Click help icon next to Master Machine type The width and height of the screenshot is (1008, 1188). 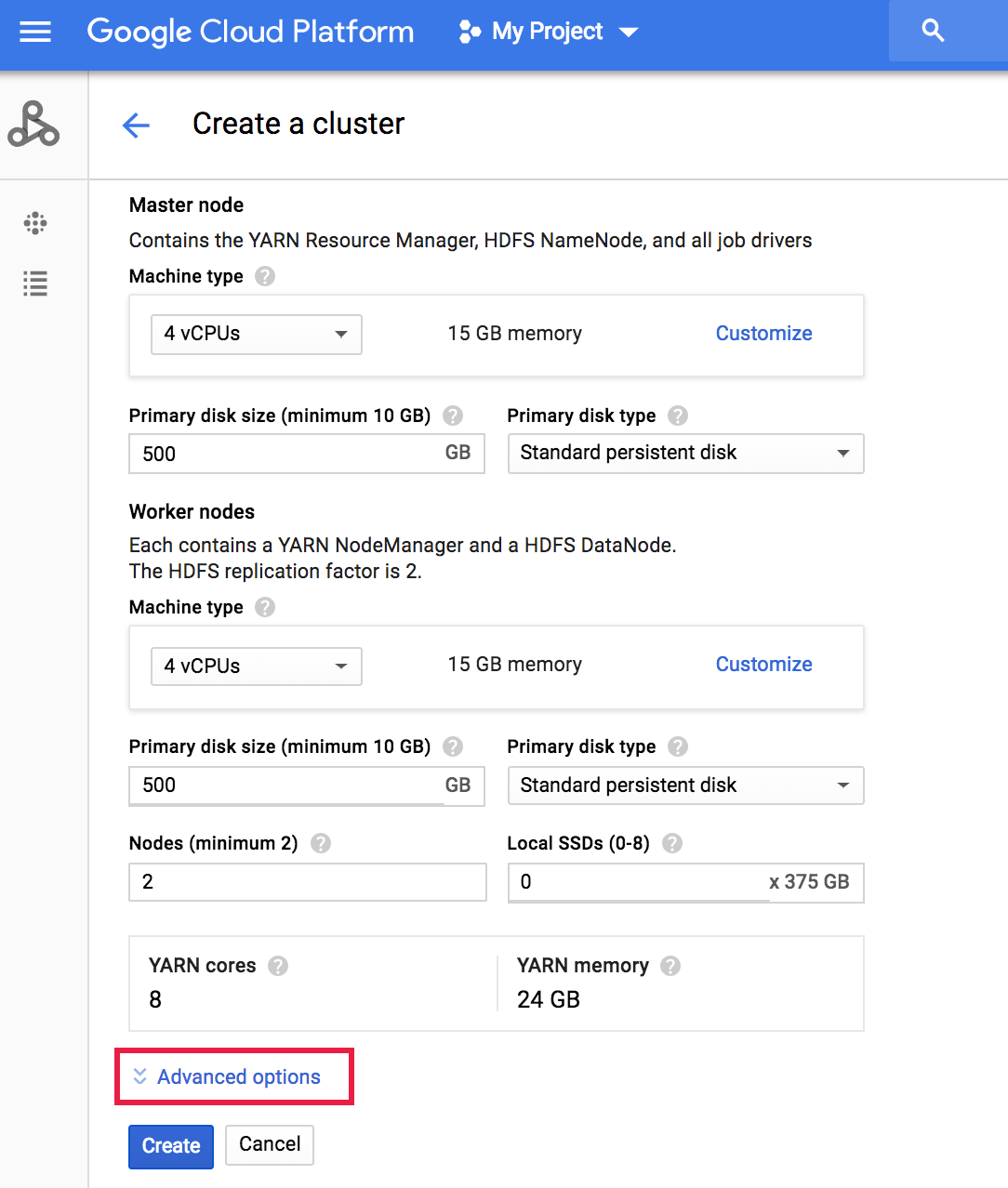265,276
